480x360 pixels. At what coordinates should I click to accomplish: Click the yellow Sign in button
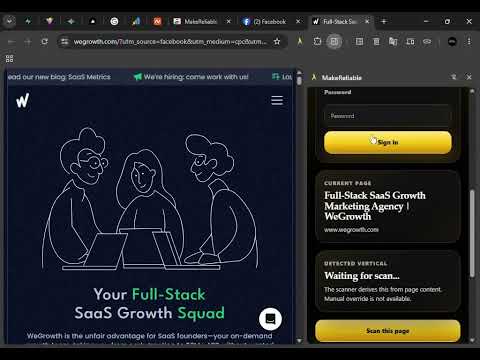coord(388,142)
